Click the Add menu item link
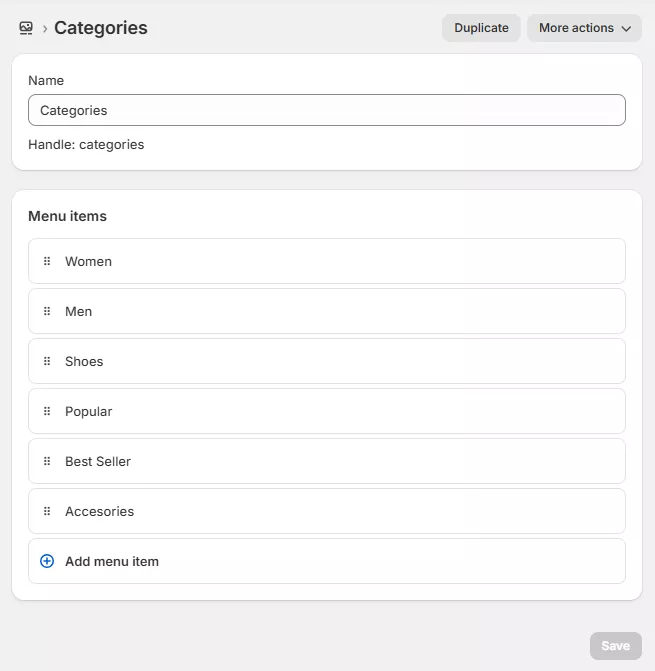This screenshot has height=671, width=655. click(112, 561)
